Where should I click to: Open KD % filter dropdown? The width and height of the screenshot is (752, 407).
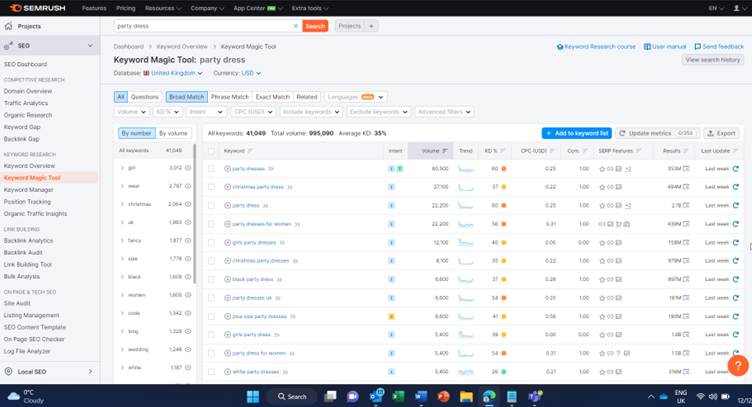point(167,112)
